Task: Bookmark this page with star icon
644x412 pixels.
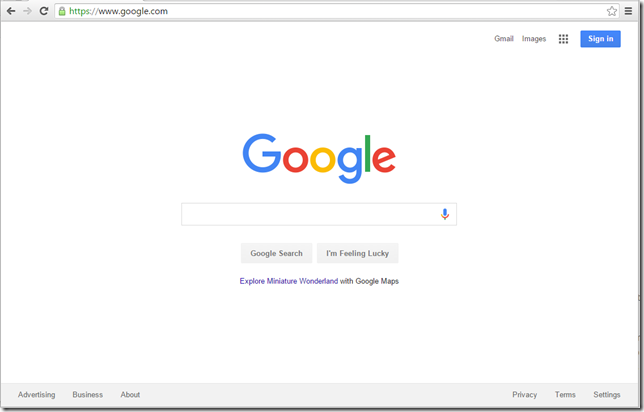Action: point(612,11)
